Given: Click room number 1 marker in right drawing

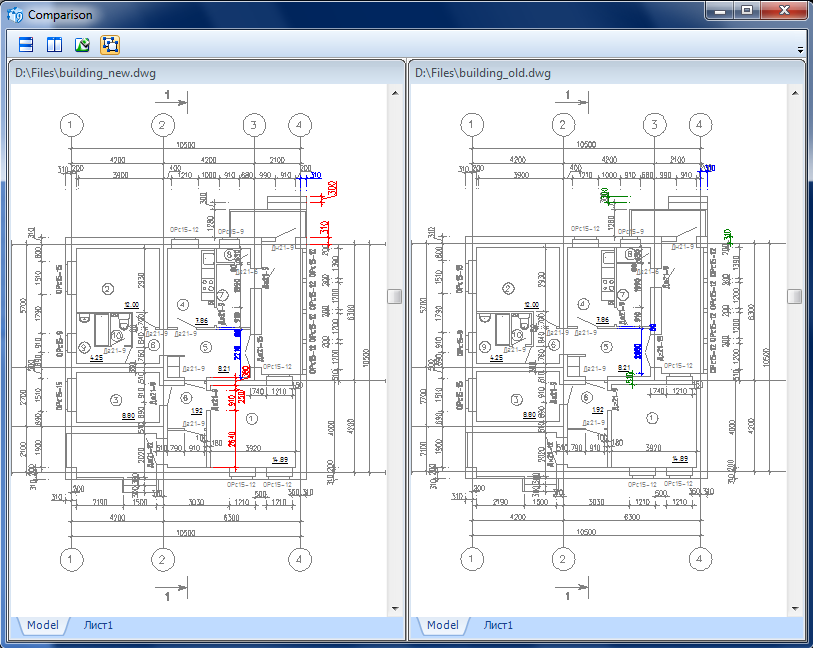Looking at the screenshot, I should (x=652, y=418).
